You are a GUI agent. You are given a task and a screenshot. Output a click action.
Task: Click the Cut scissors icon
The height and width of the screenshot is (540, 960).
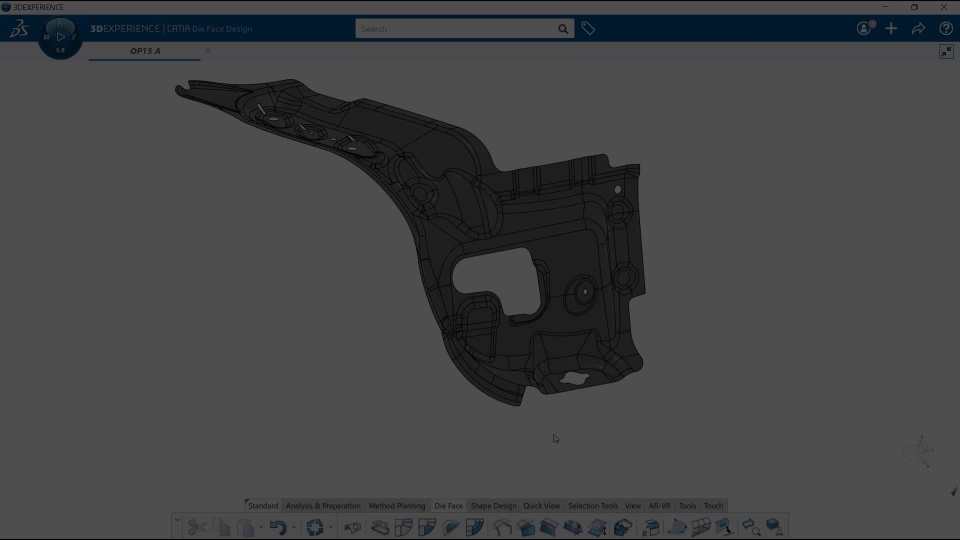pos(197,527)
